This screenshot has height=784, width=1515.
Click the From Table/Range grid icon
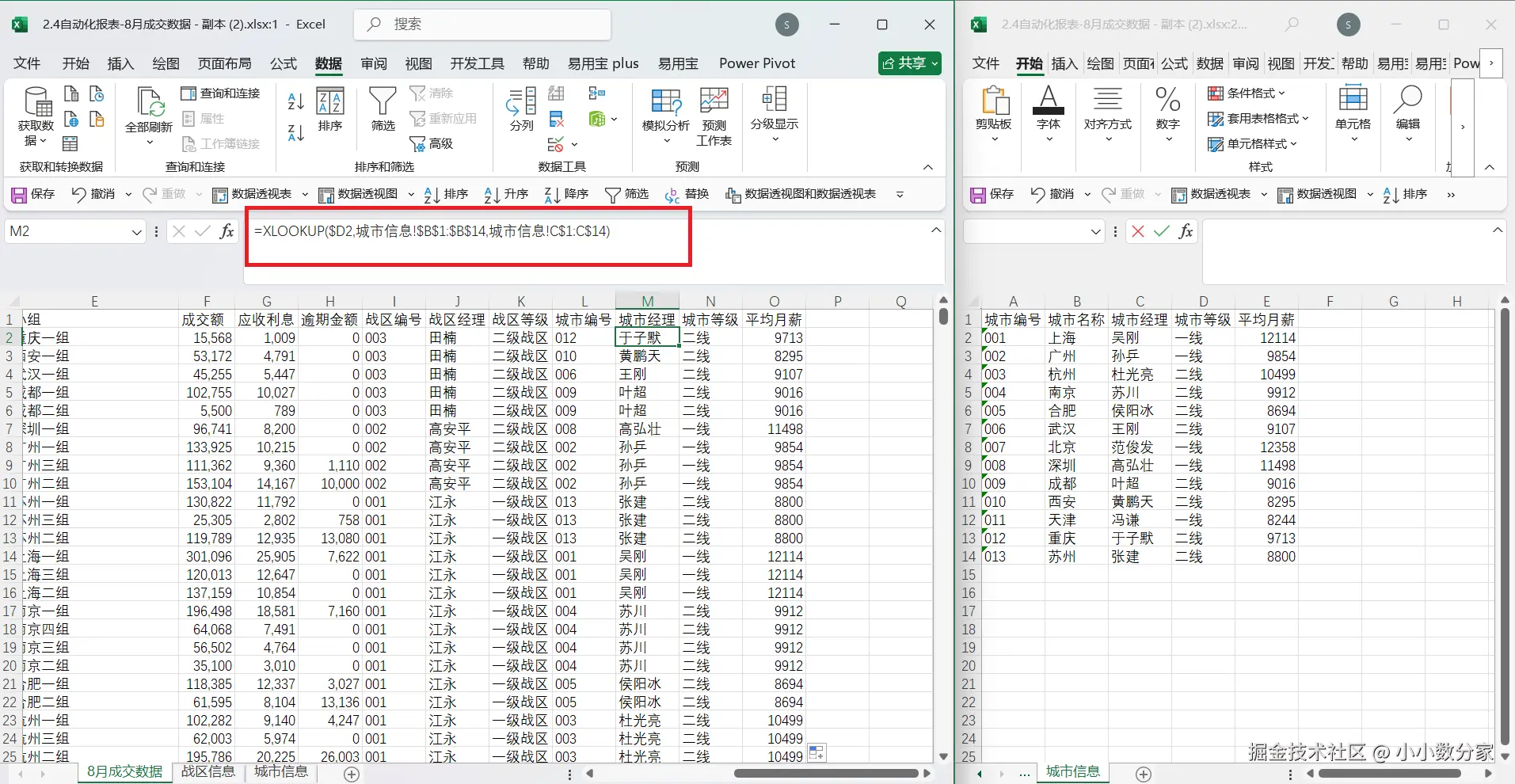tap(70, 143)
